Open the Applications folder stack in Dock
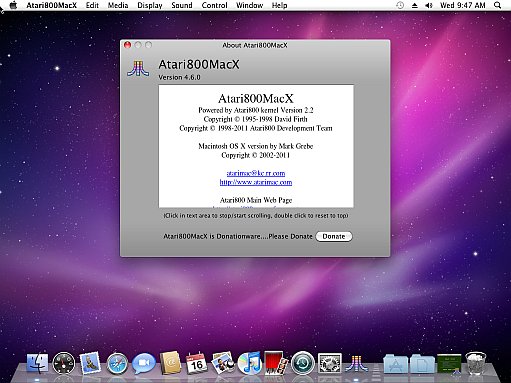Viewport: 511px width, 383px height. [396, 363]
